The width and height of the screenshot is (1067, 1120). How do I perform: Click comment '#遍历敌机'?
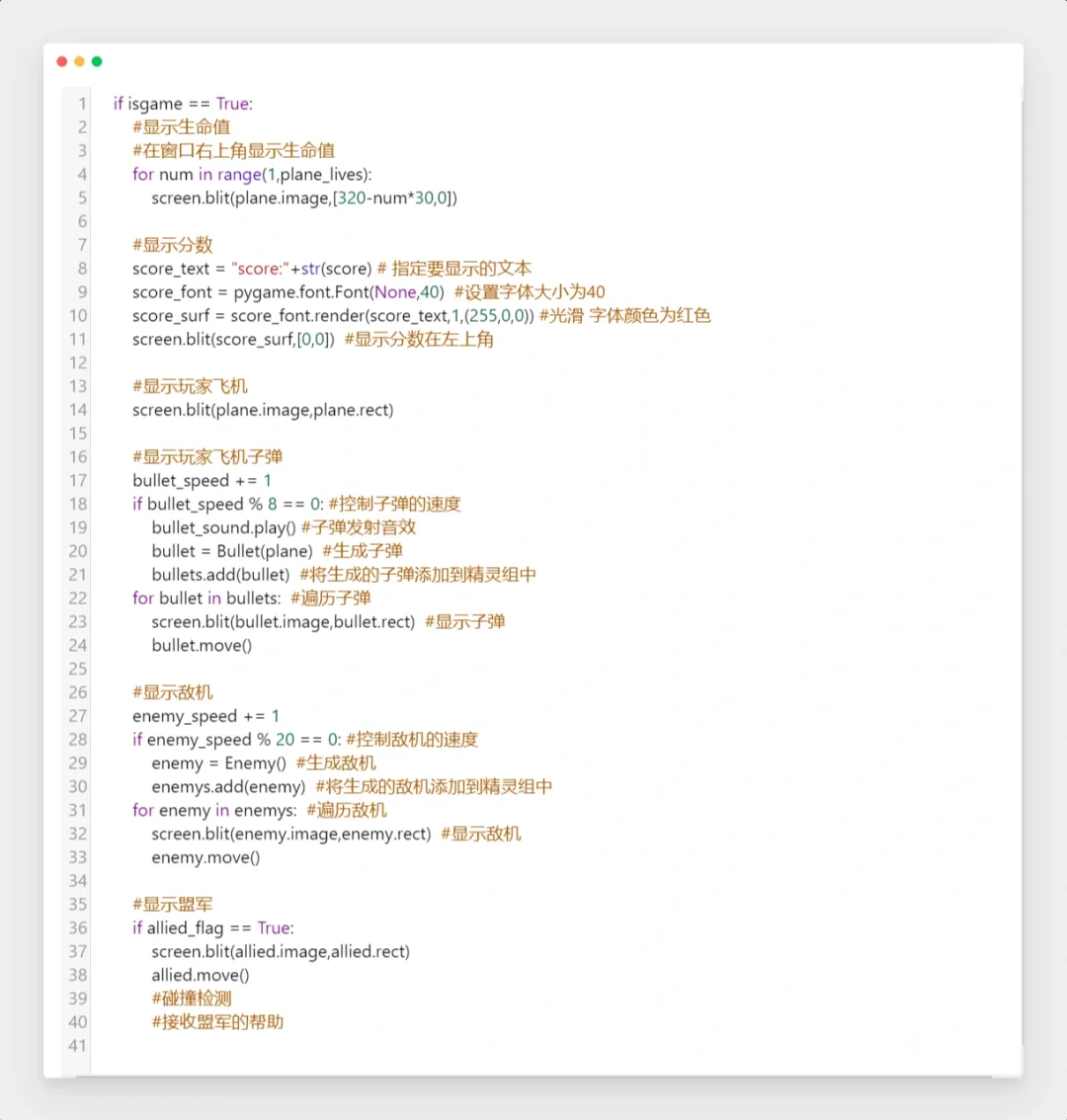(x=347, y=811)
